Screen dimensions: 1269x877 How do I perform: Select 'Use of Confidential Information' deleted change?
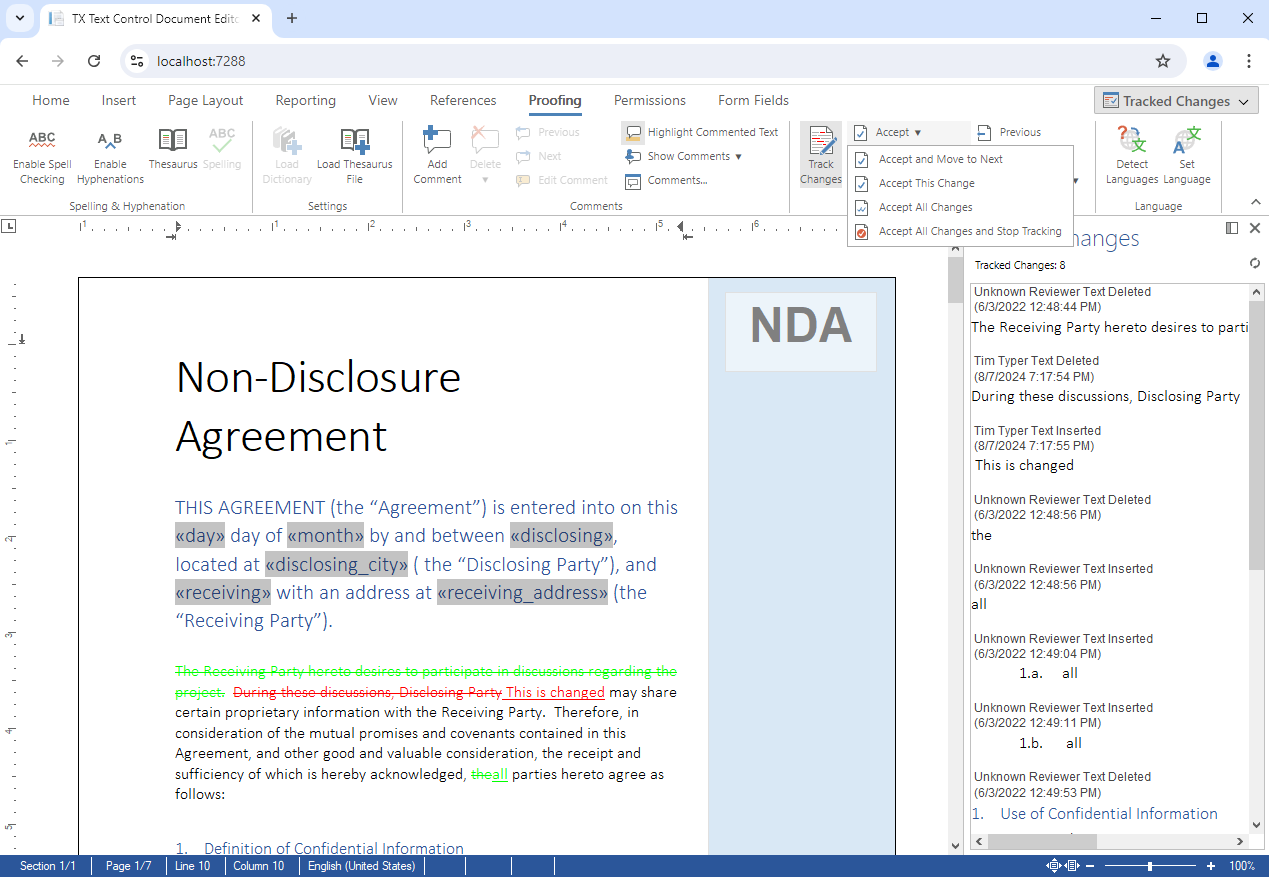[1108, 796]
